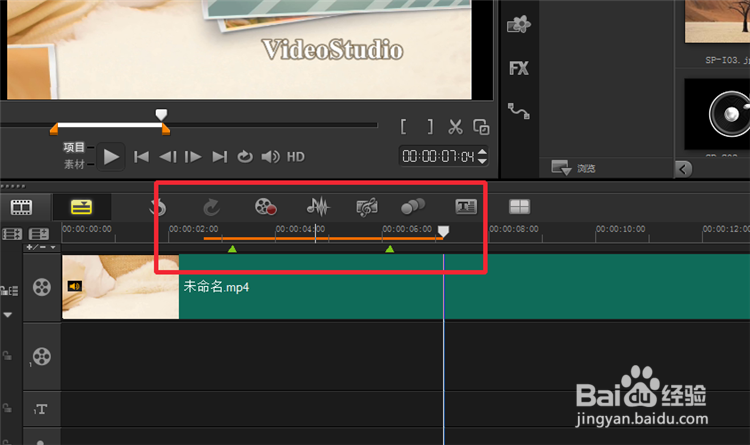
Task: Toggle the title track button
Action: click(x=42, y=409)
